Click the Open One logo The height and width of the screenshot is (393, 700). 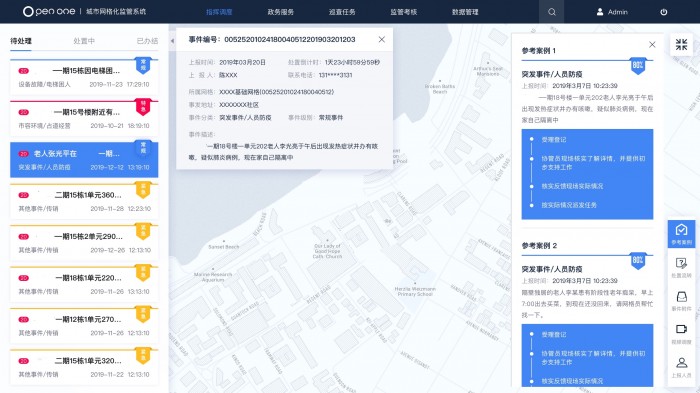point(49,12)
